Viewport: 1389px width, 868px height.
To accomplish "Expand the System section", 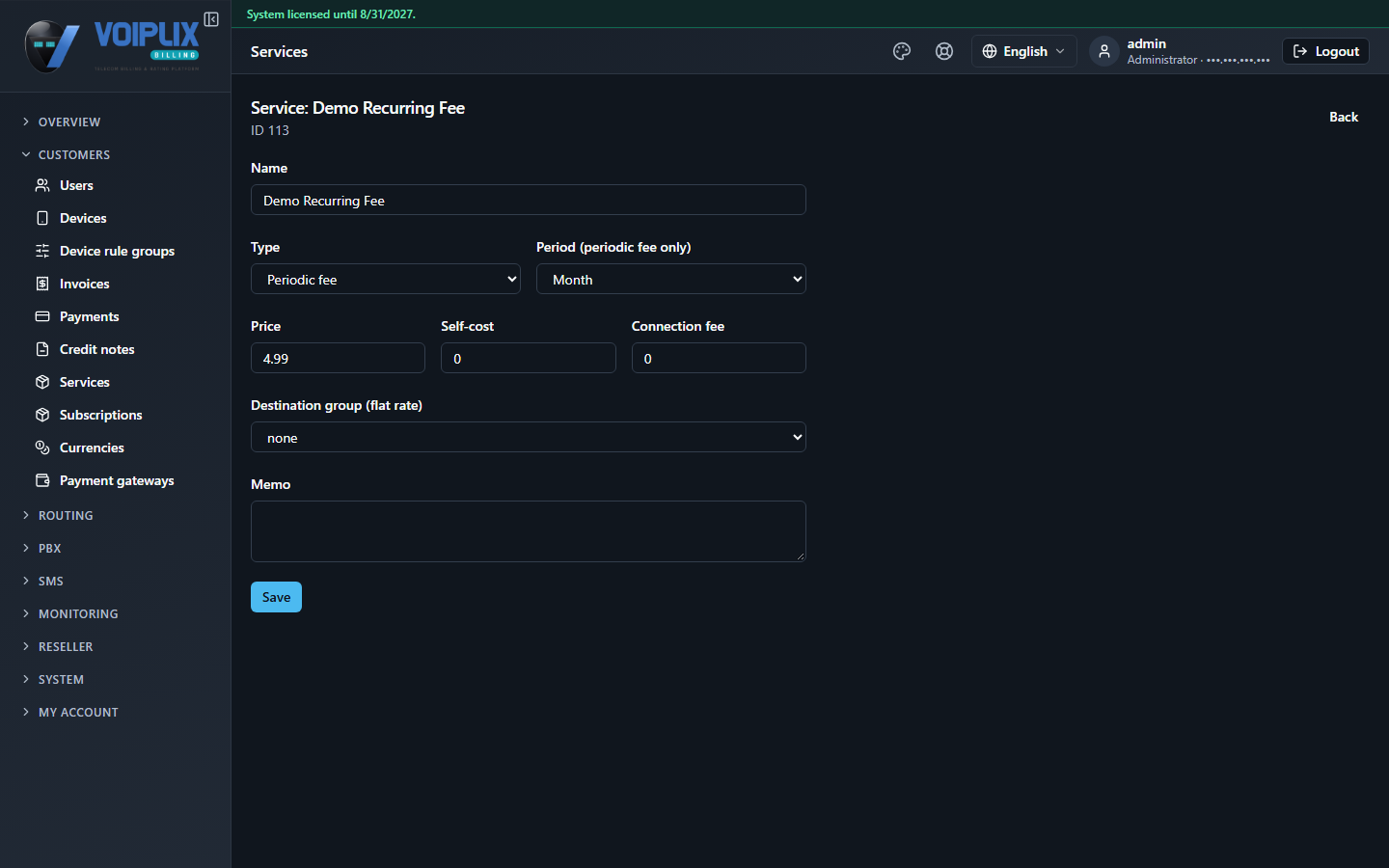I will click(x=61, y=679).
